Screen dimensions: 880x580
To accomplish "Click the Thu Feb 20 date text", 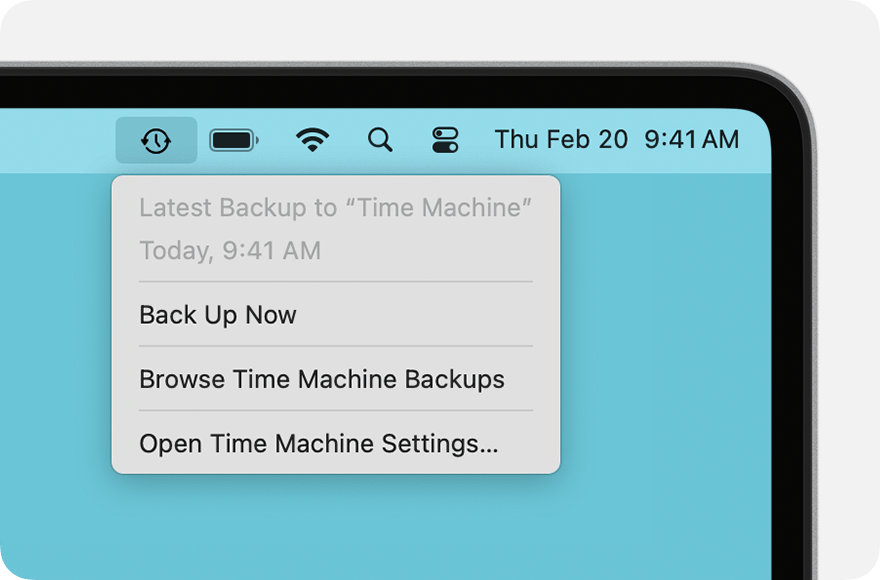I will click(x=561, y=140).
